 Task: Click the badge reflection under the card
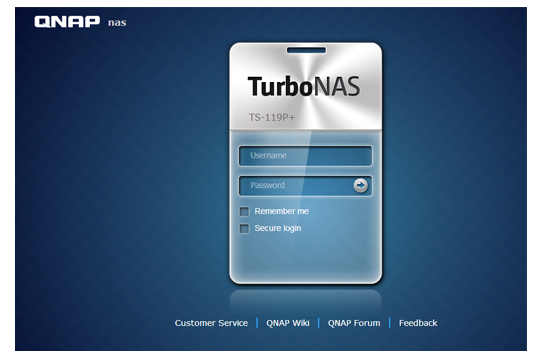click(306, 299)
